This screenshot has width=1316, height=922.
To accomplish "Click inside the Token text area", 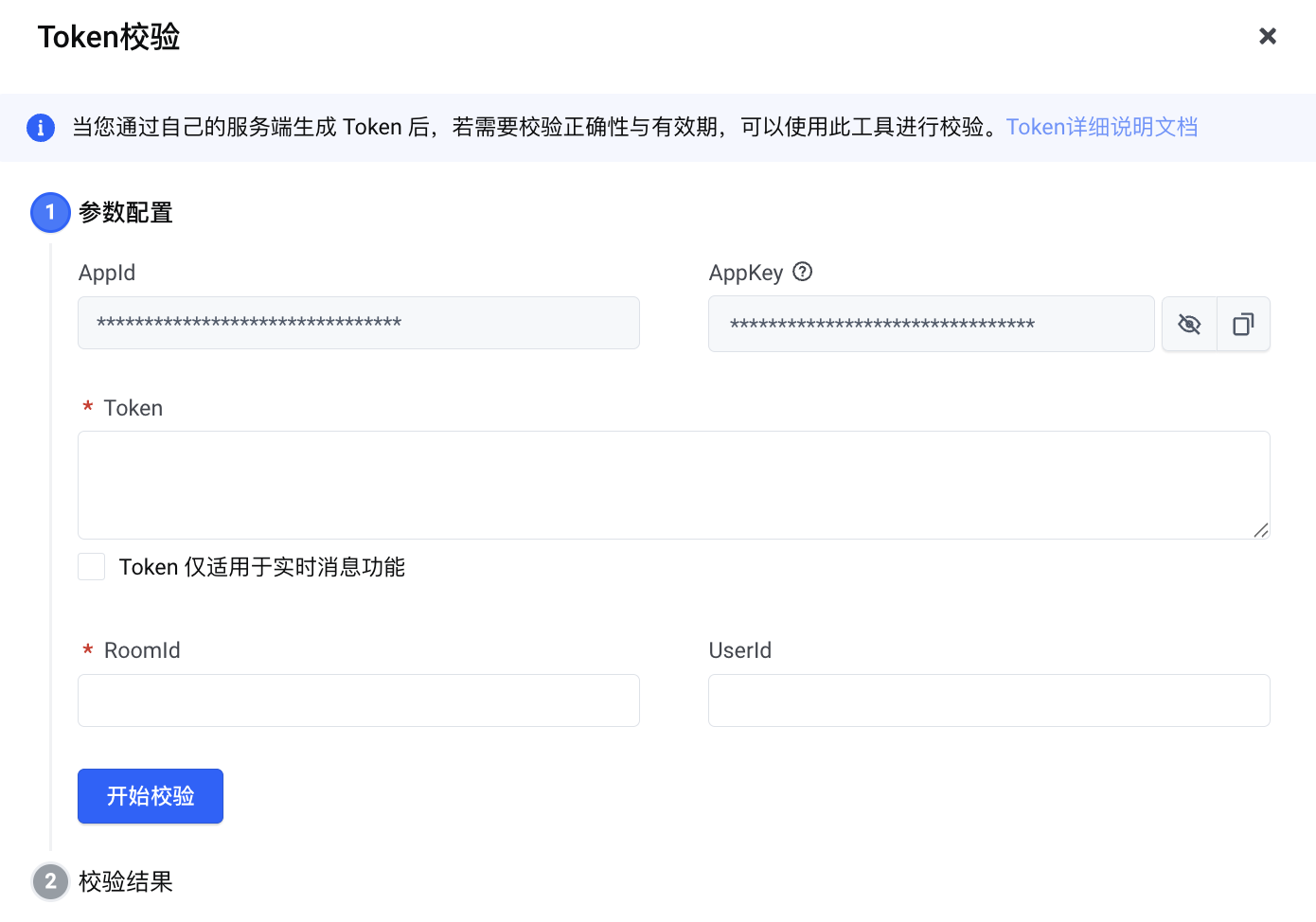I will coord(672,485).
